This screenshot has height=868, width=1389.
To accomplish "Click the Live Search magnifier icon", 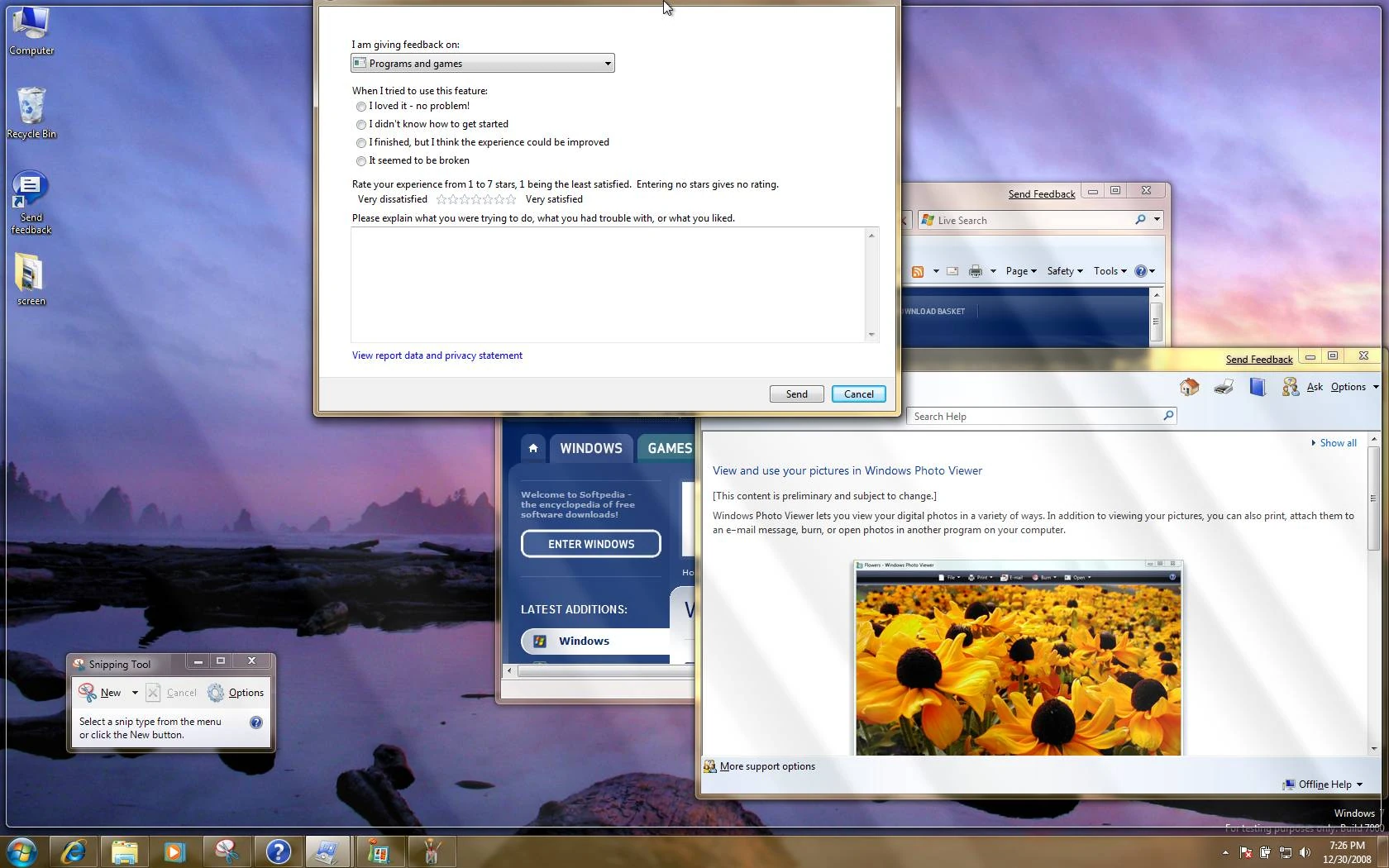I will (x=1140, y=220).
